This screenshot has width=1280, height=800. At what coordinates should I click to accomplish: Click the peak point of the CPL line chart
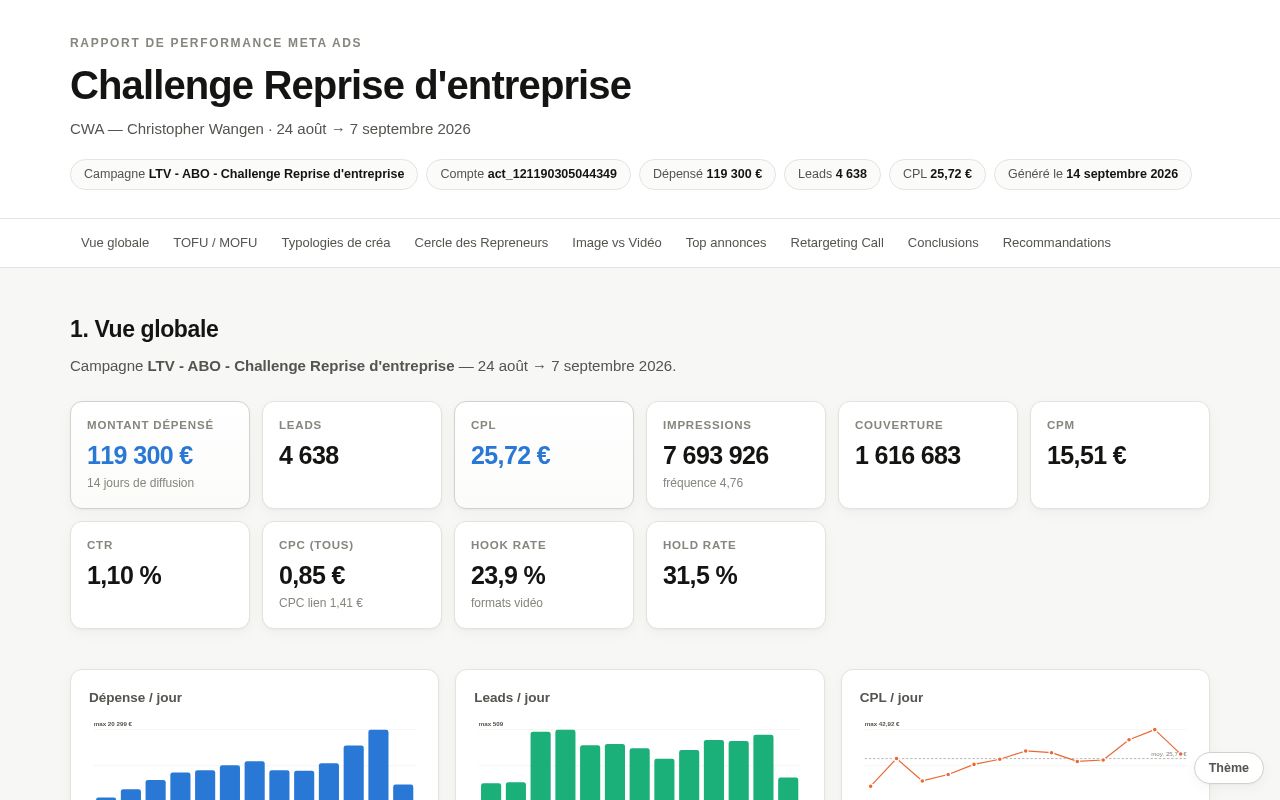[1154, 730]
